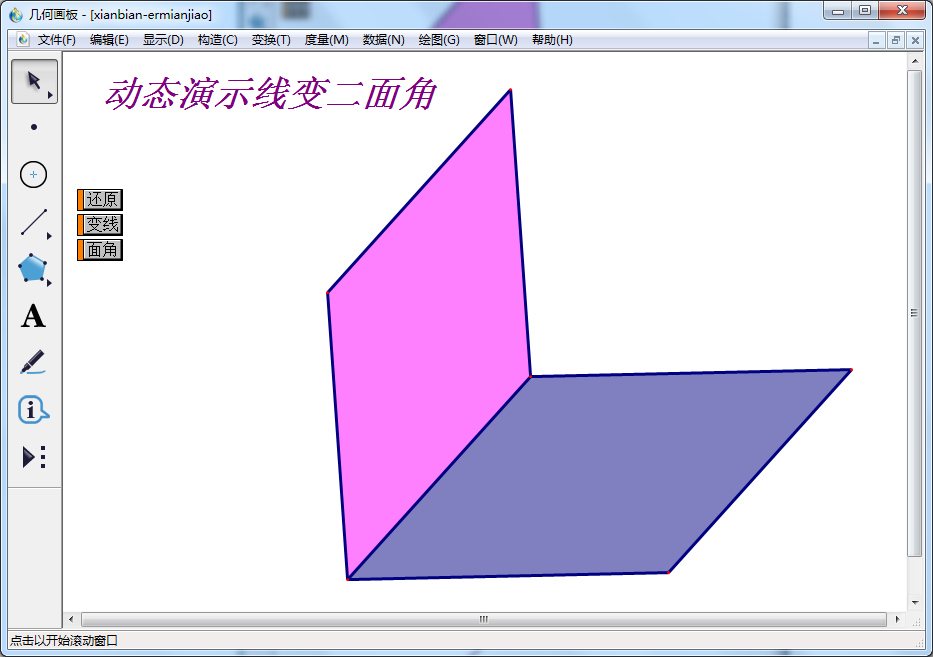Viewport: 933px width, 657px height.
Task: Open the Custom tools icon
Action: [34, 457]
